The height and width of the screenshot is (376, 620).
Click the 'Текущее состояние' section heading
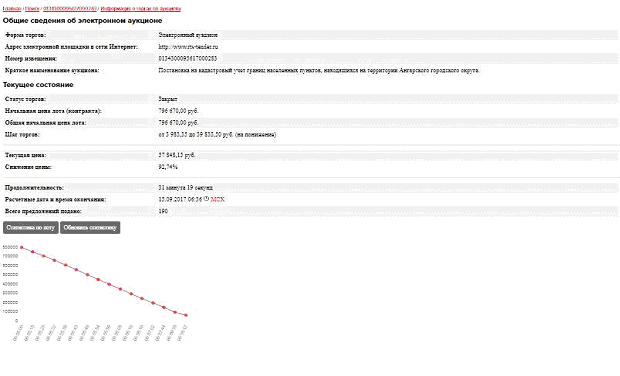38,85
